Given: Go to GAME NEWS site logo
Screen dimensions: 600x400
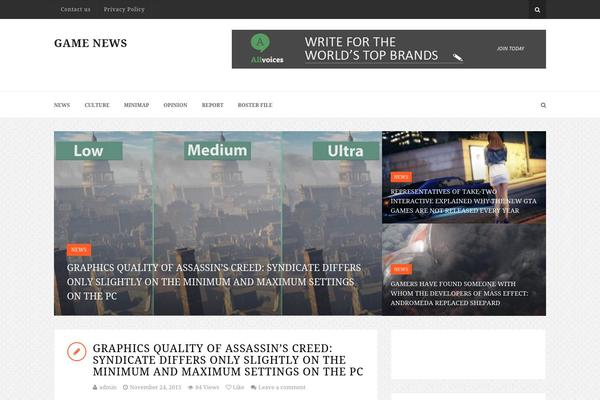Looking at the screenshot, I should pos(90,43).
